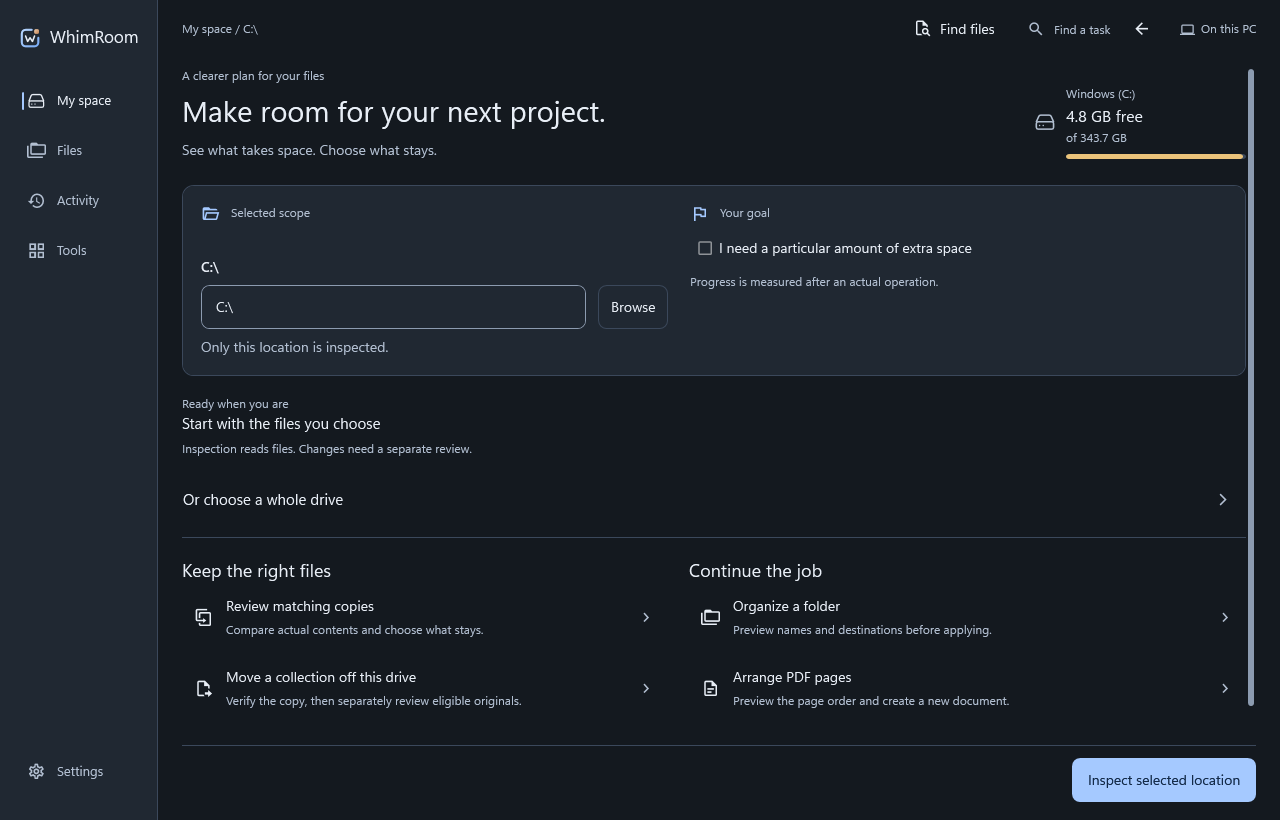
Task: Click the Browse button
Action: (x=633, y=307)
